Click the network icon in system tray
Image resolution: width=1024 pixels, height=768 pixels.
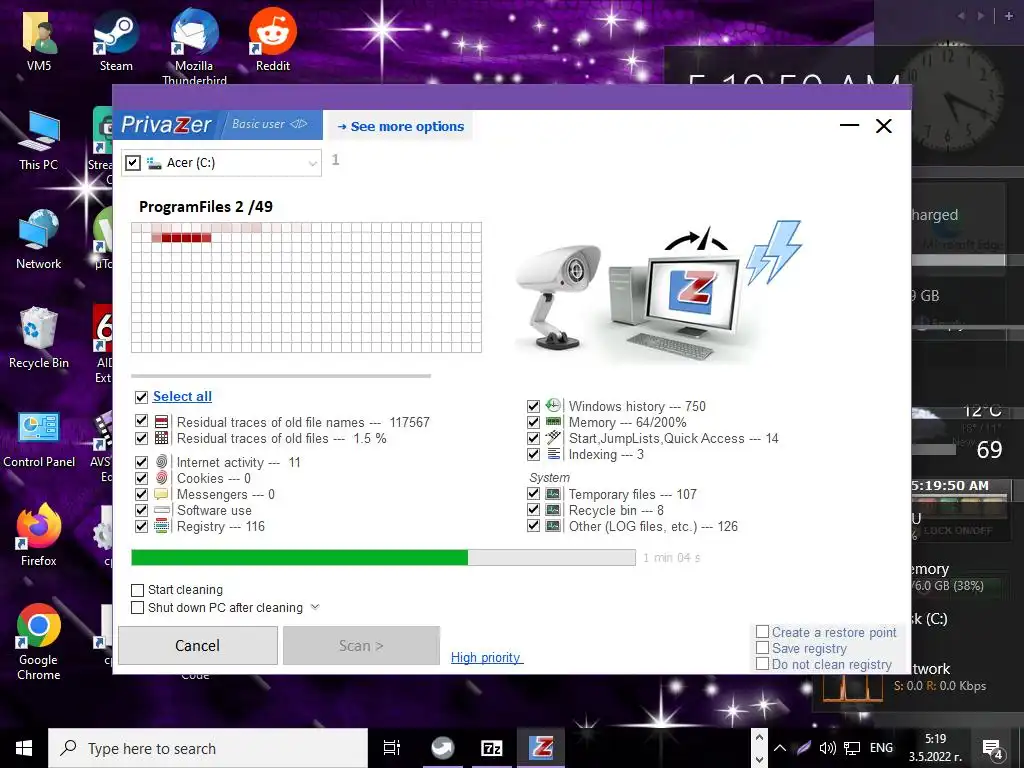tap(852, 748)
